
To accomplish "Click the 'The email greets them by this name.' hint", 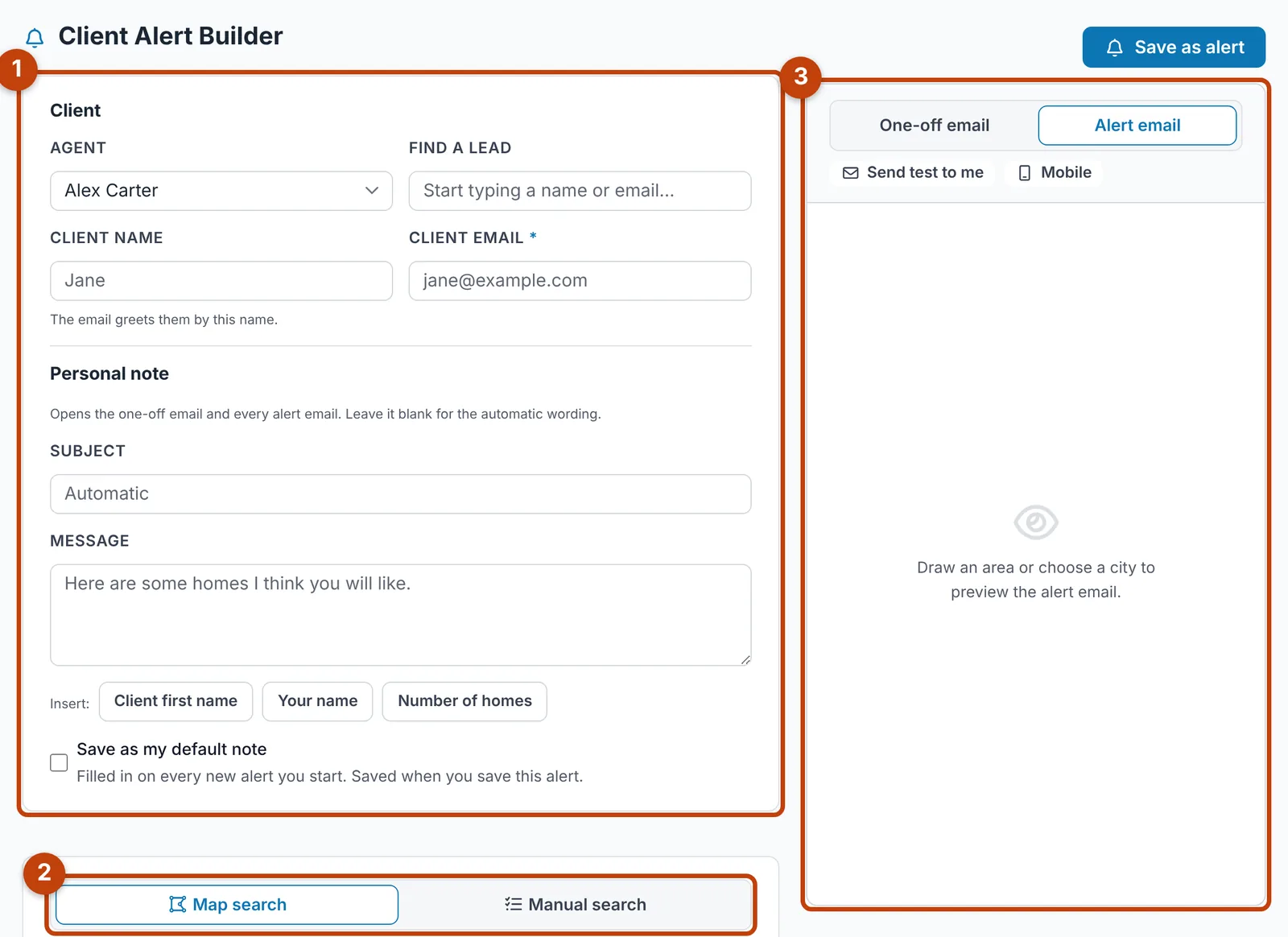I will (x=163, y=320).
